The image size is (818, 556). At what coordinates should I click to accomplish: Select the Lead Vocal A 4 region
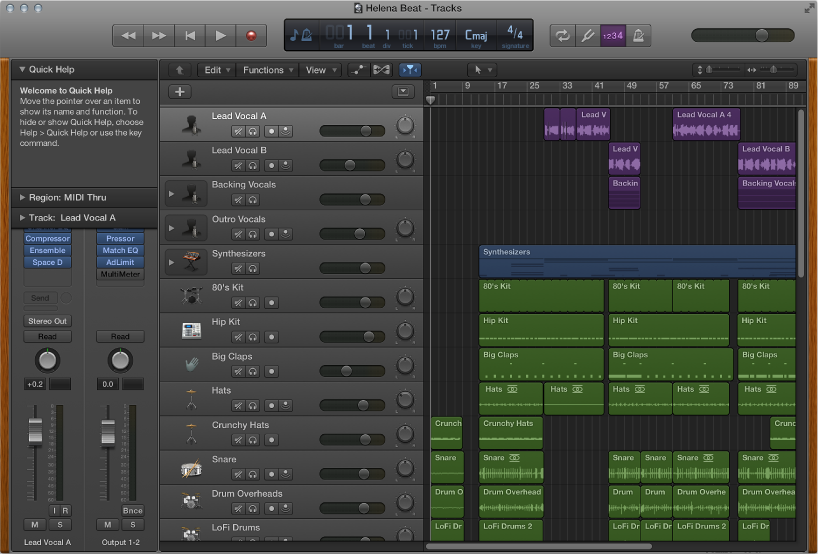706,124
